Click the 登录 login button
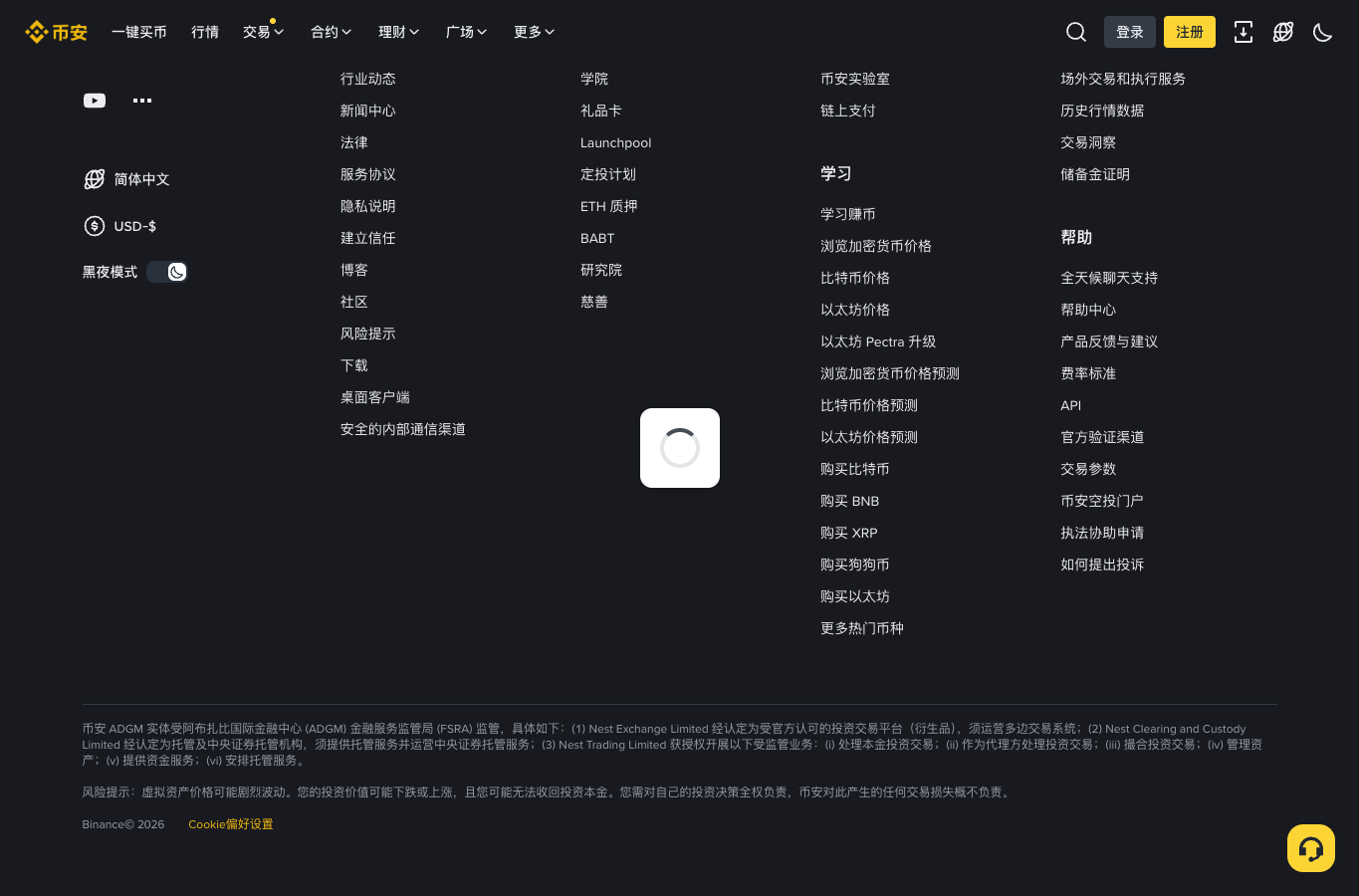1359x896 pixels. pos(1130,32)
